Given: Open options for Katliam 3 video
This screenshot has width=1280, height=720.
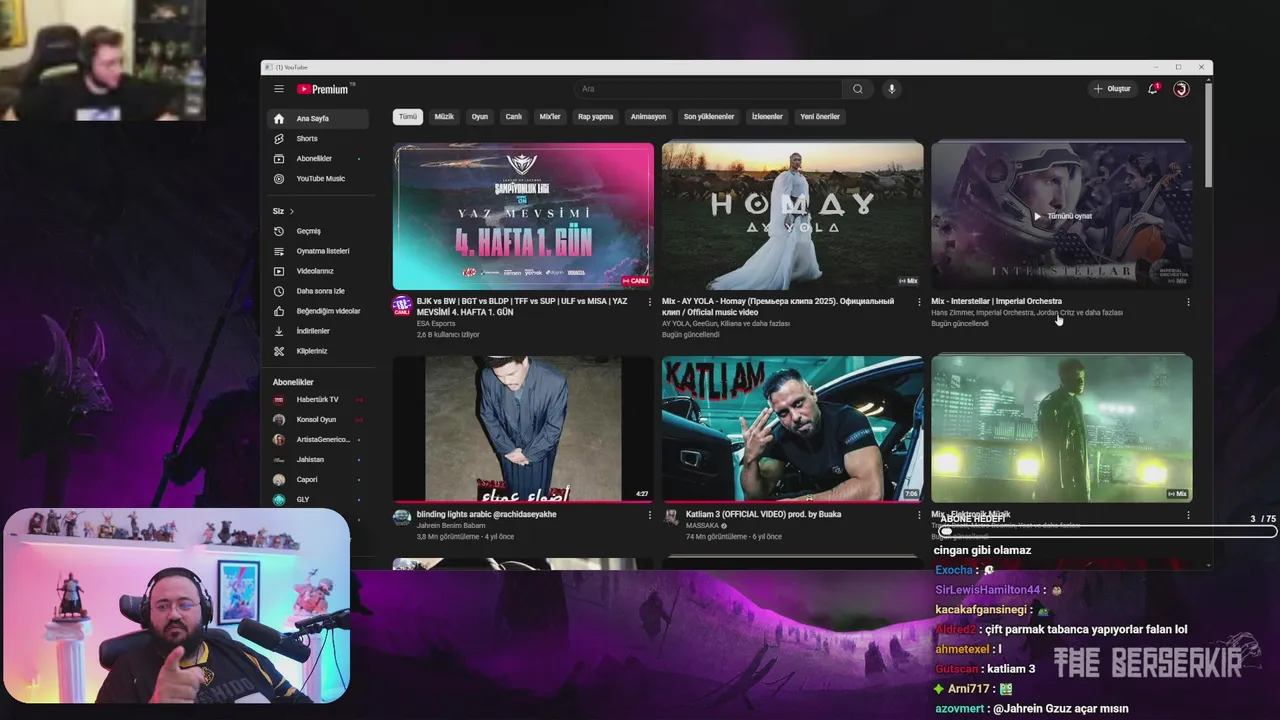Looking at the screenshot, I should [919, 515].
